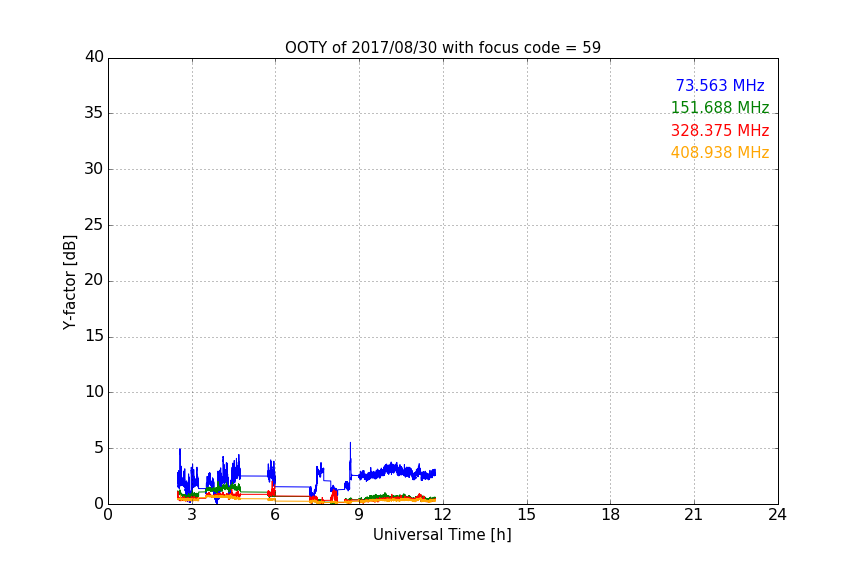
Task: Click the y-axis tick label 20
Action: [94, 280]
